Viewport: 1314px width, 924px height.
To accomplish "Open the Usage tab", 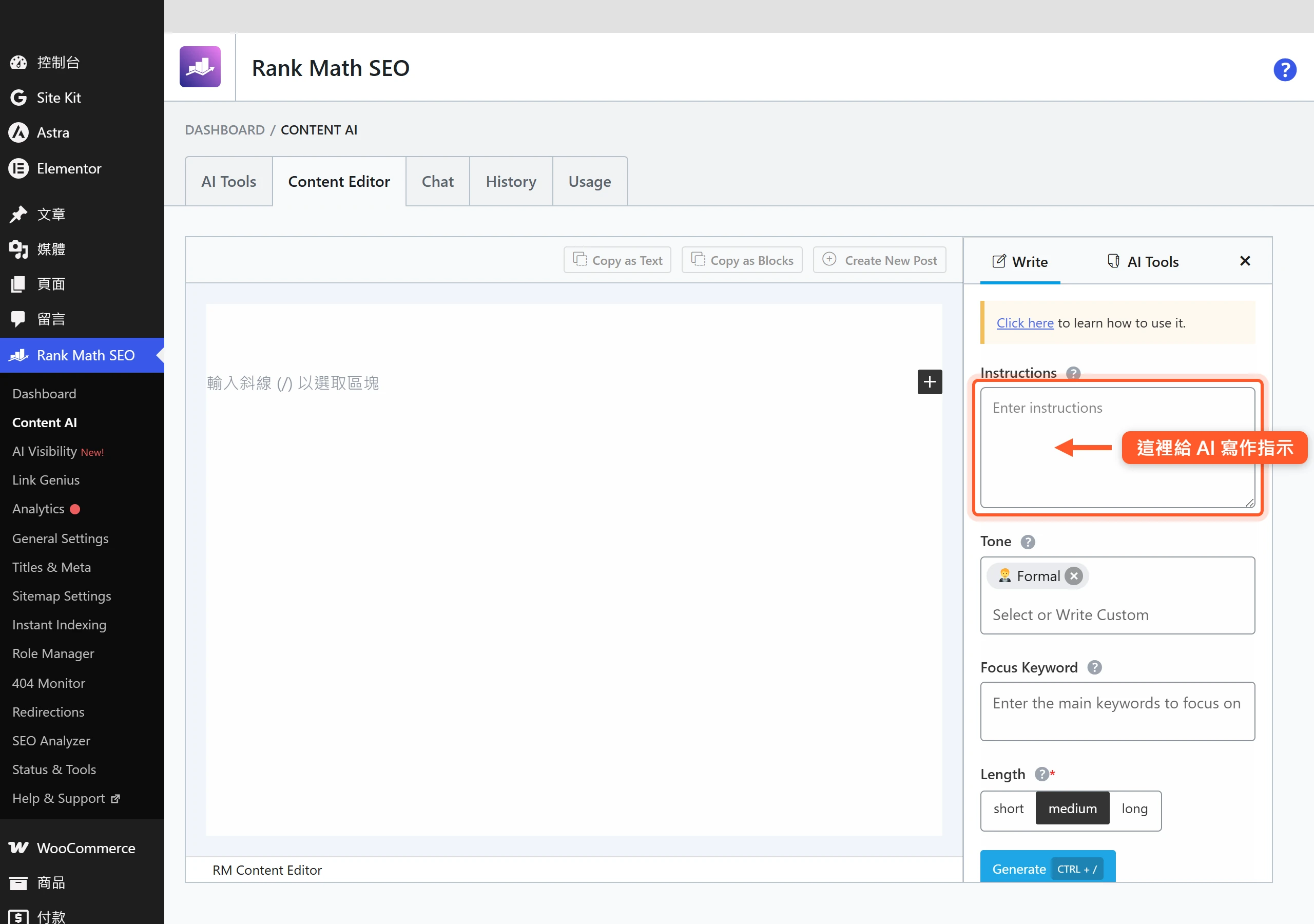I will [589, 182].
